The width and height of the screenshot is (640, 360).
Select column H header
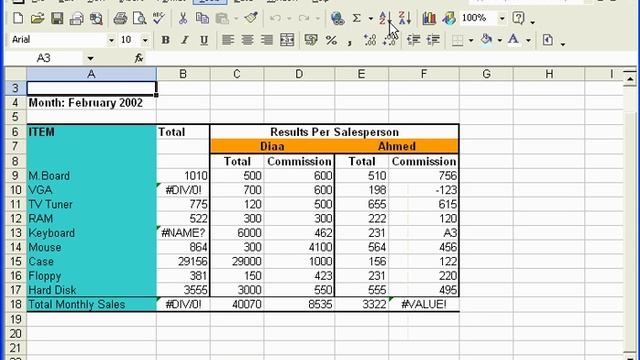pos(549,74)
